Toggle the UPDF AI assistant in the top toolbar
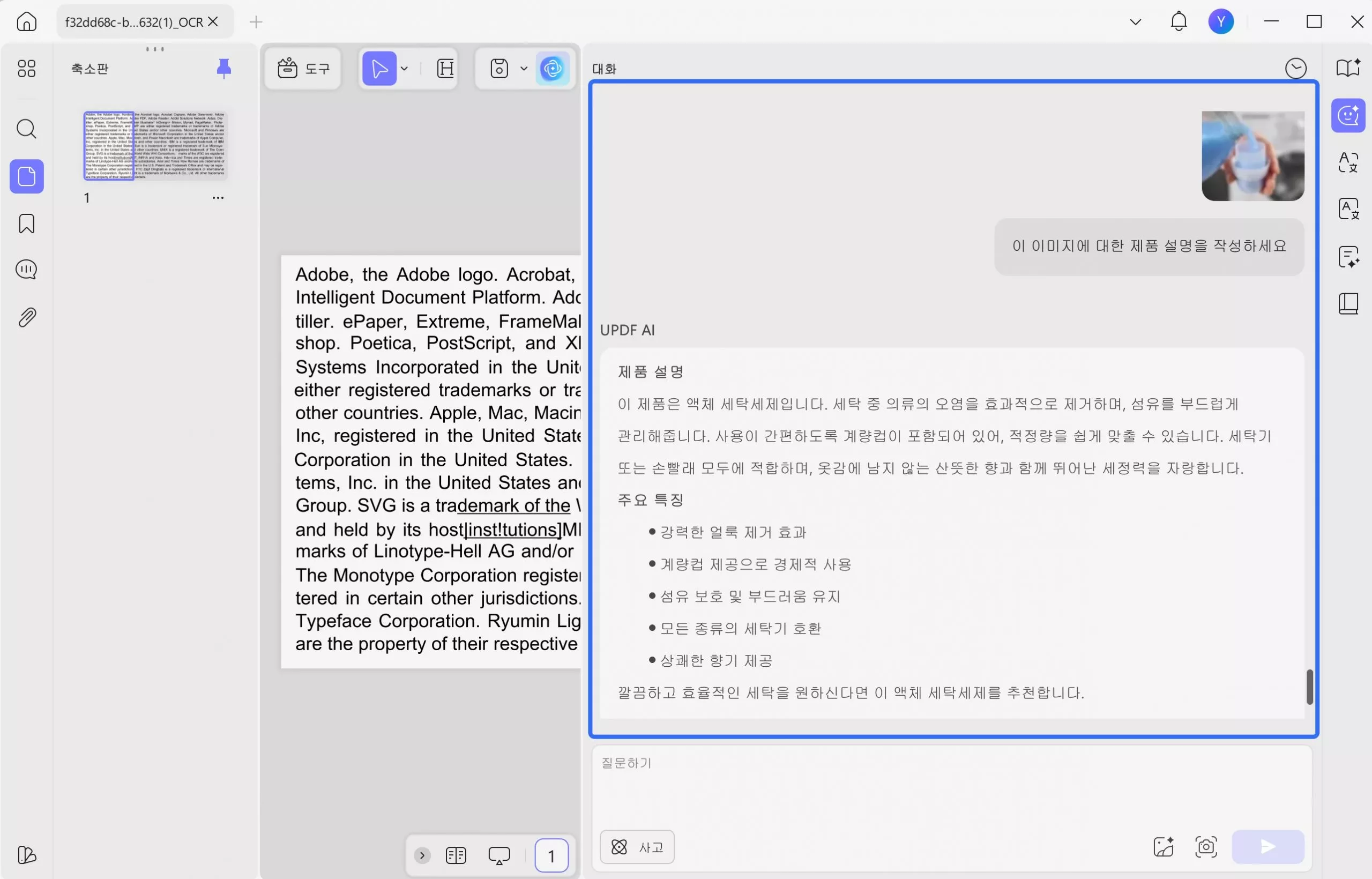Image resolution: width=1372 pixels, height=879 pixels. click(x=553, y=69)
